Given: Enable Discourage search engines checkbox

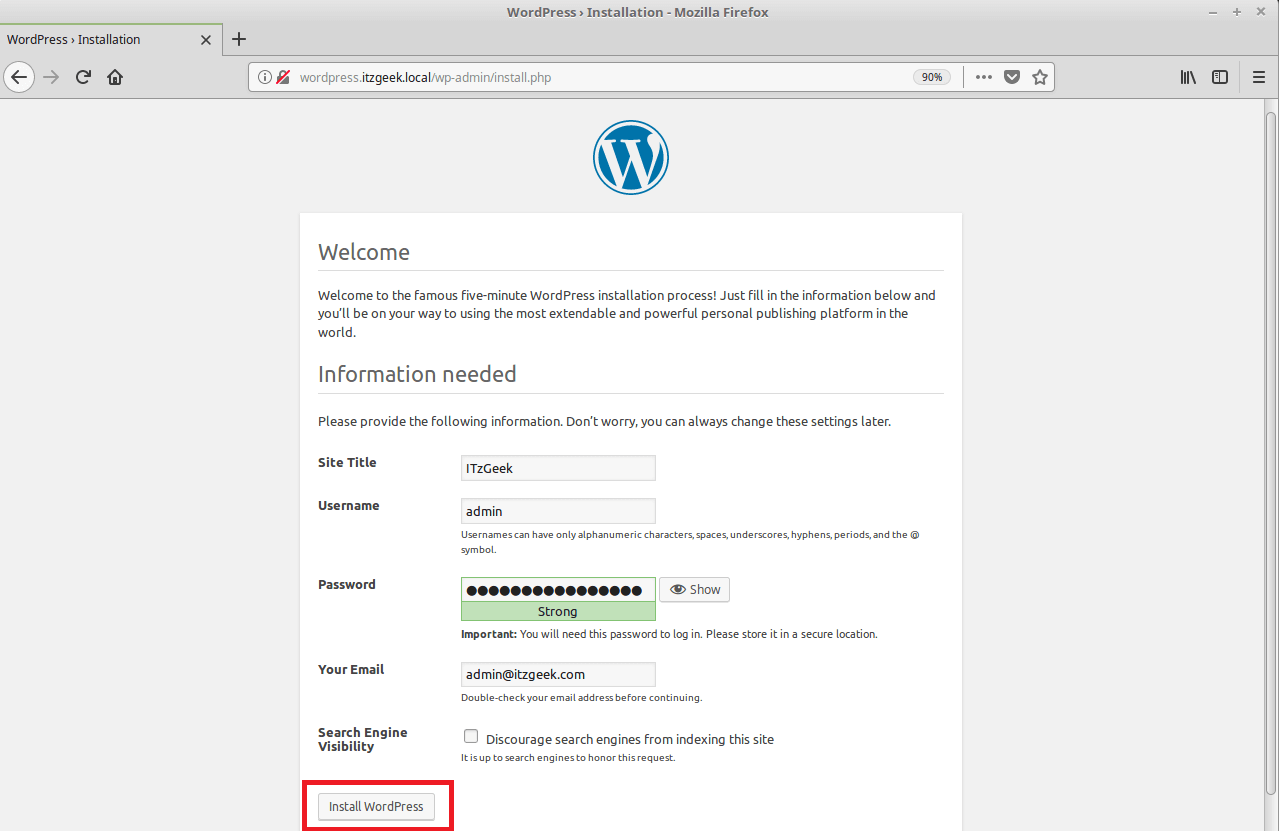Looking at the screenshot, I should coord(471,737).
